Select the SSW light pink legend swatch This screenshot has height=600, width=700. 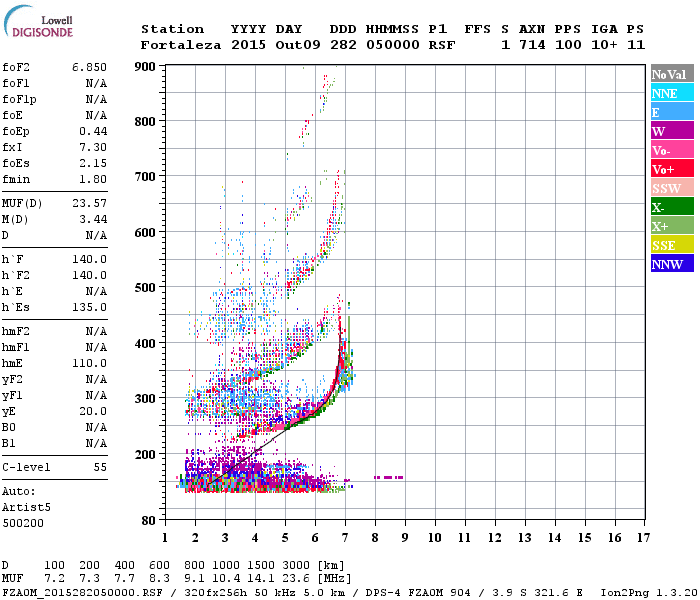pos(672,187)
